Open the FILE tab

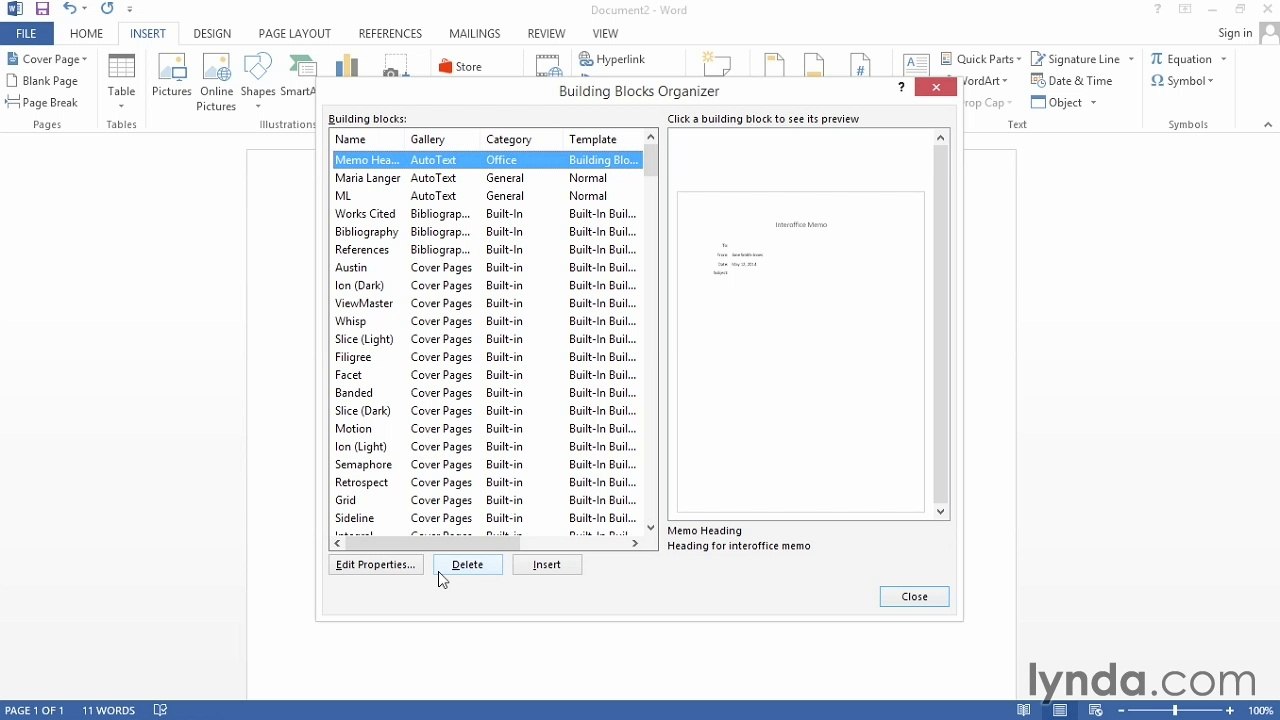[x=26, y=33]
